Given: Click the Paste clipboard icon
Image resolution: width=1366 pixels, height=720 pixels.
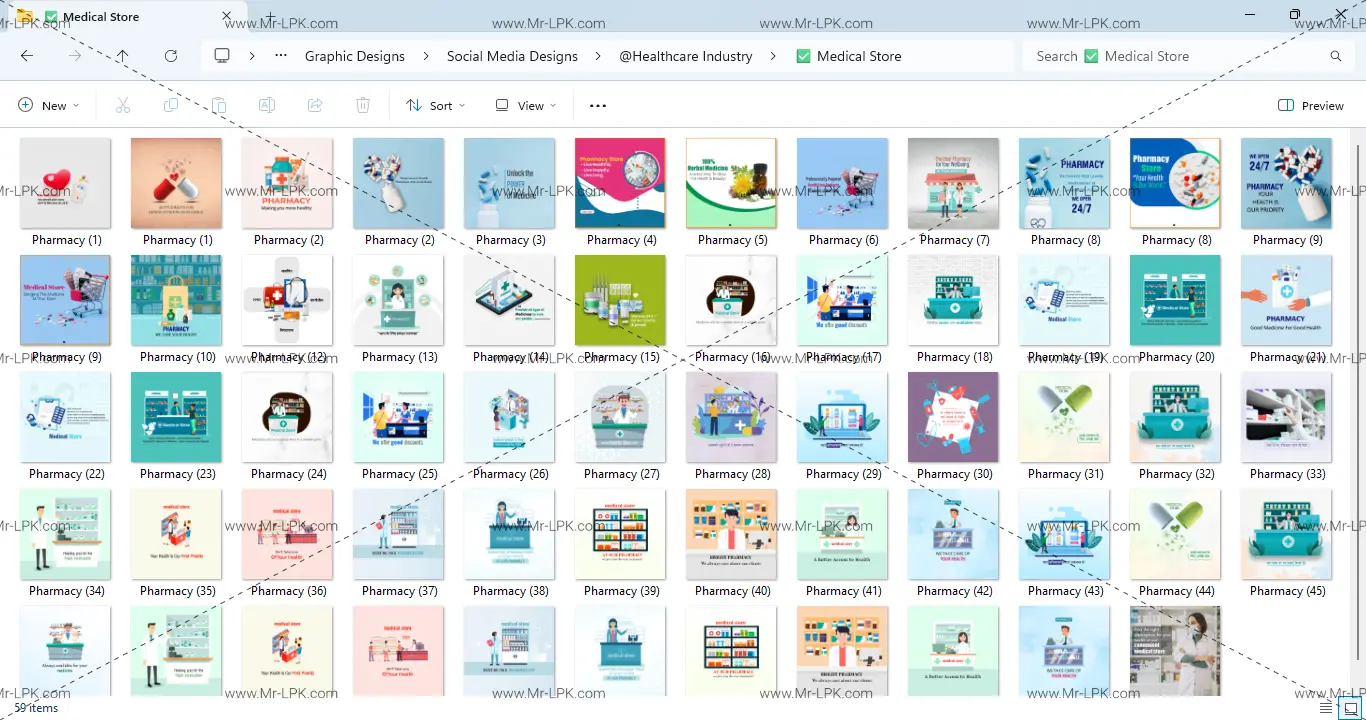Looking at the screenshot, I should (219, 105).
